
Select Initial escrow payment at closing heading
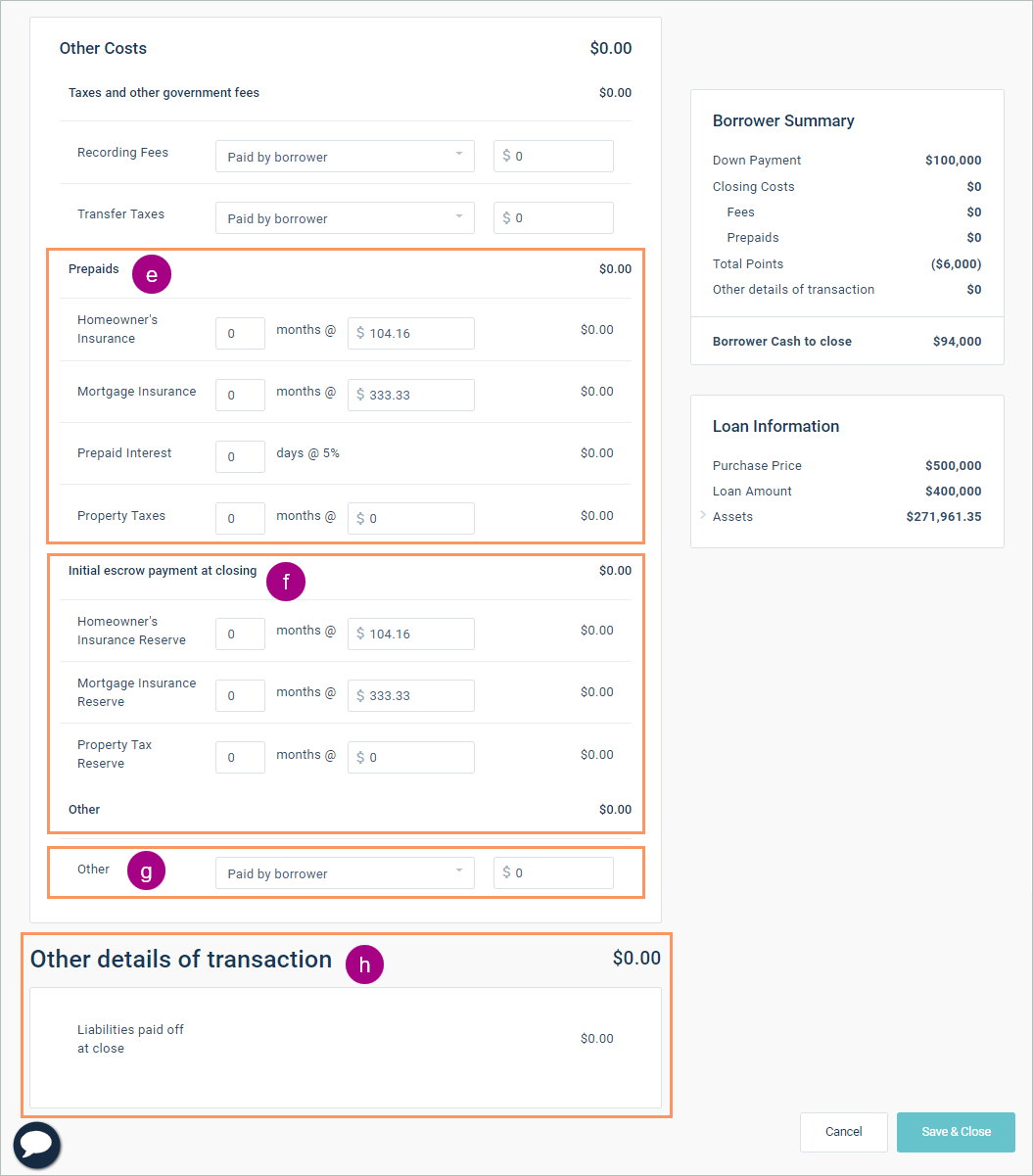pyautogui.click(x=163, y=570)
